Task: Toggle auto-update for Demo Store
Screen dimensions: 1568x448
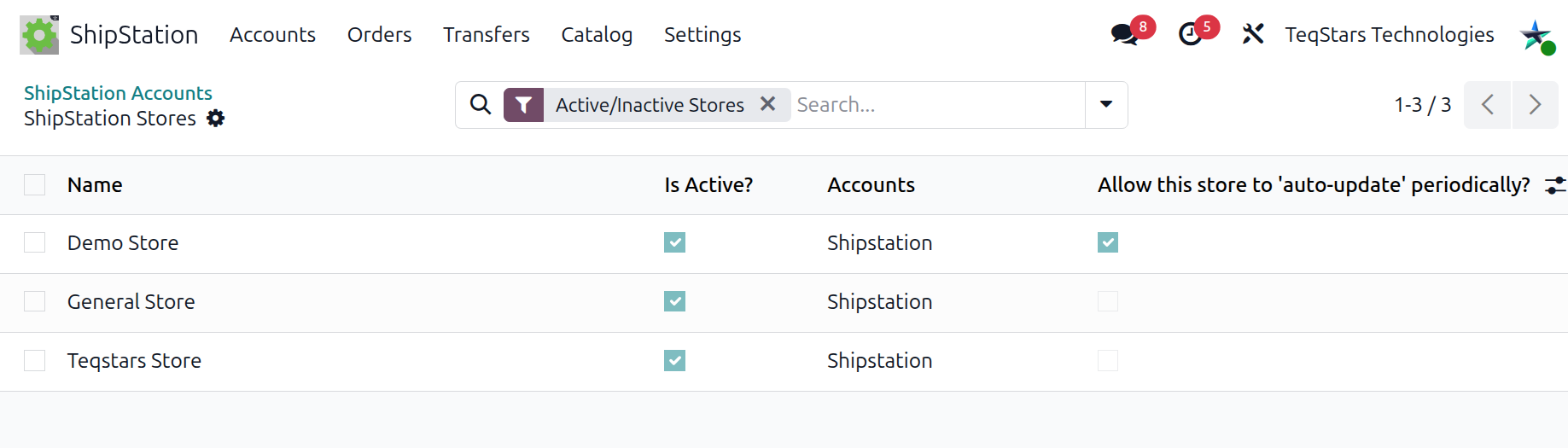Action: click(1108, 243)
